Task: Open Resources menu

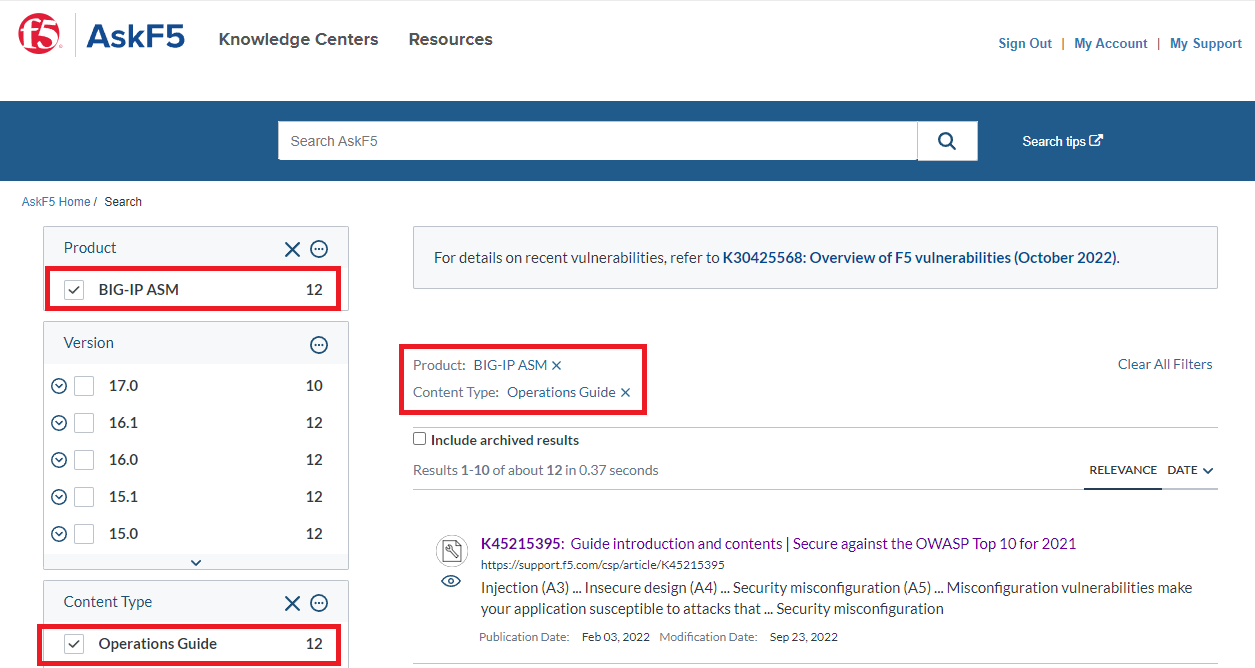Action: click(450, 39)
